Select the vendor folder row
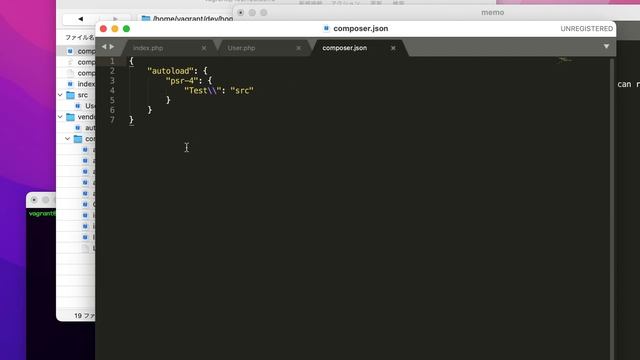 tap(76, 117)
